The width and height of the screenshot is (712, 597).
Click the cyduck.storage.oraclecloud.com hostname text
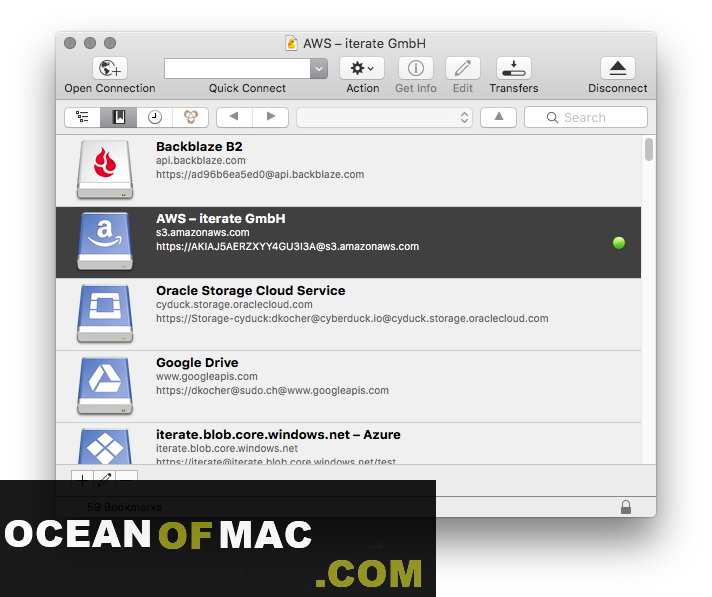[234, 305]
